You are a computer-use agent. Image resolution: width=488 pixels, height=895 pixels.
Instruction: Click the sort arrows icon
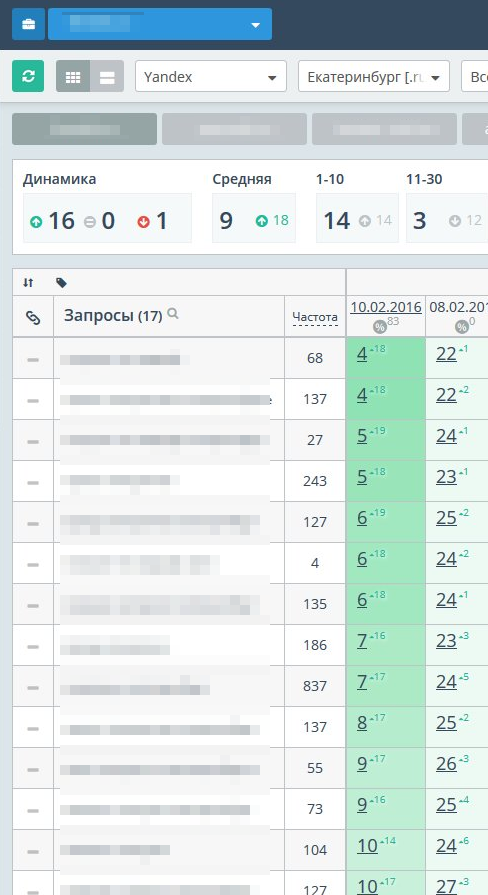click(x=28, y=283)
